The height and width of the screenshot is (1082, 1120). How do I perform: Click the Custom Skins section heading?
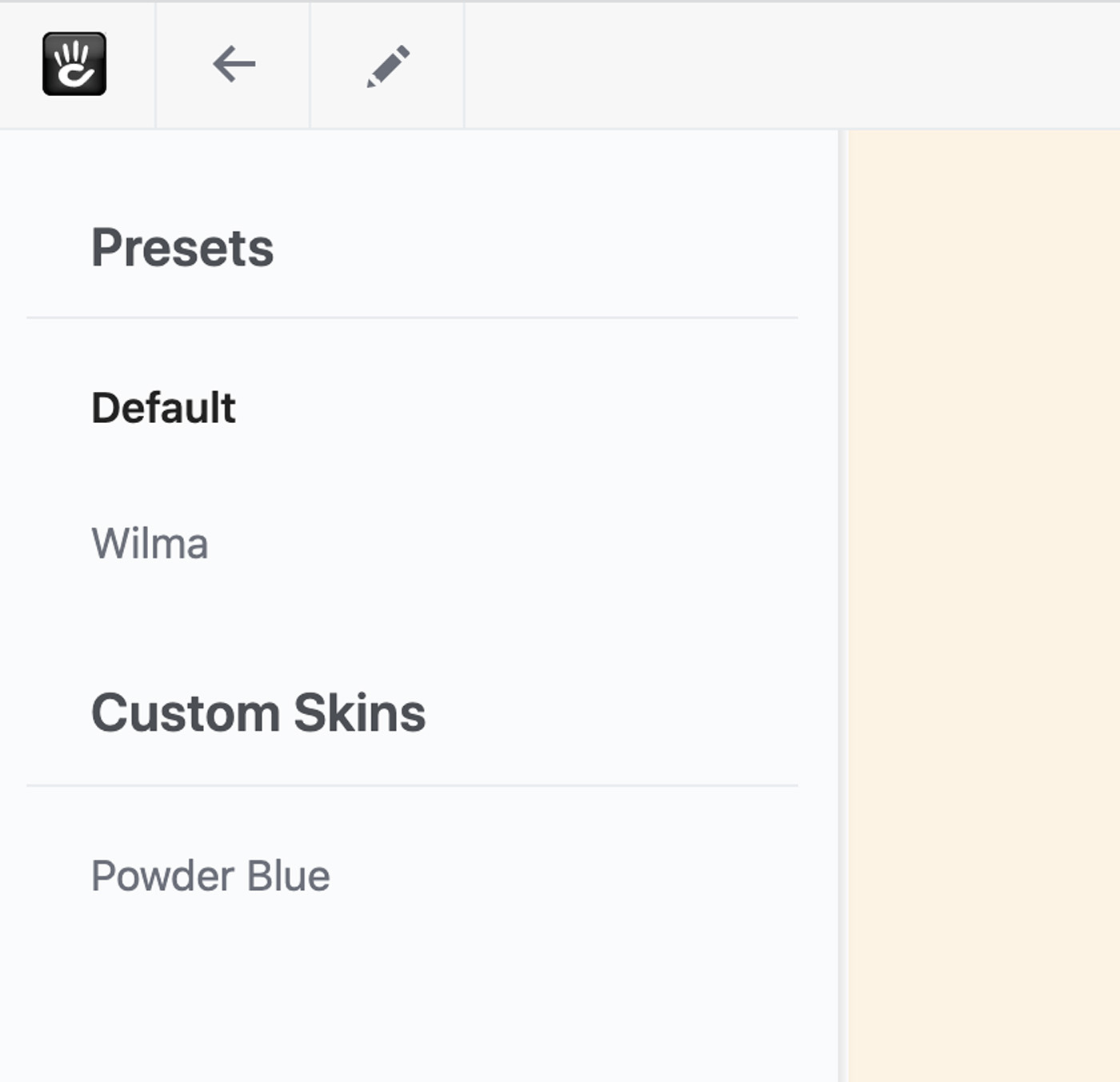click(258, 713)
